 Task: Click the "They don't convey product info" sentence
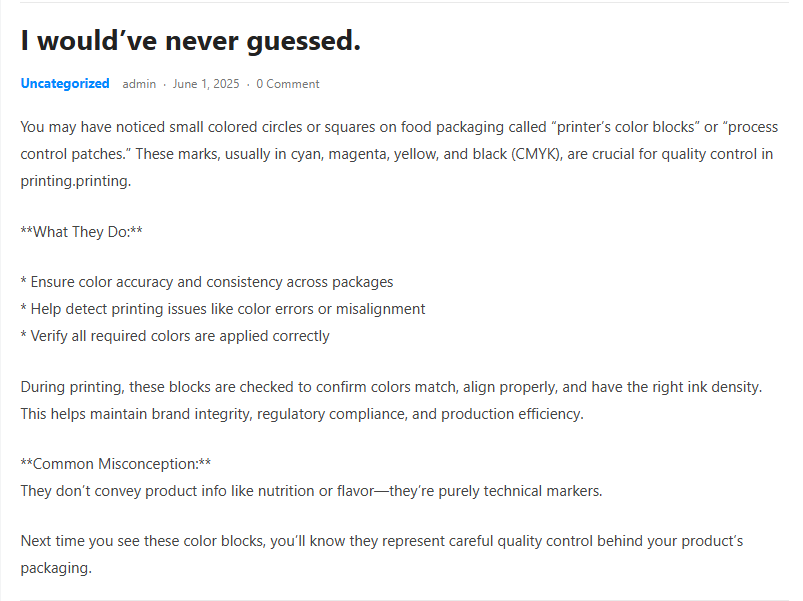coord(311,491)
